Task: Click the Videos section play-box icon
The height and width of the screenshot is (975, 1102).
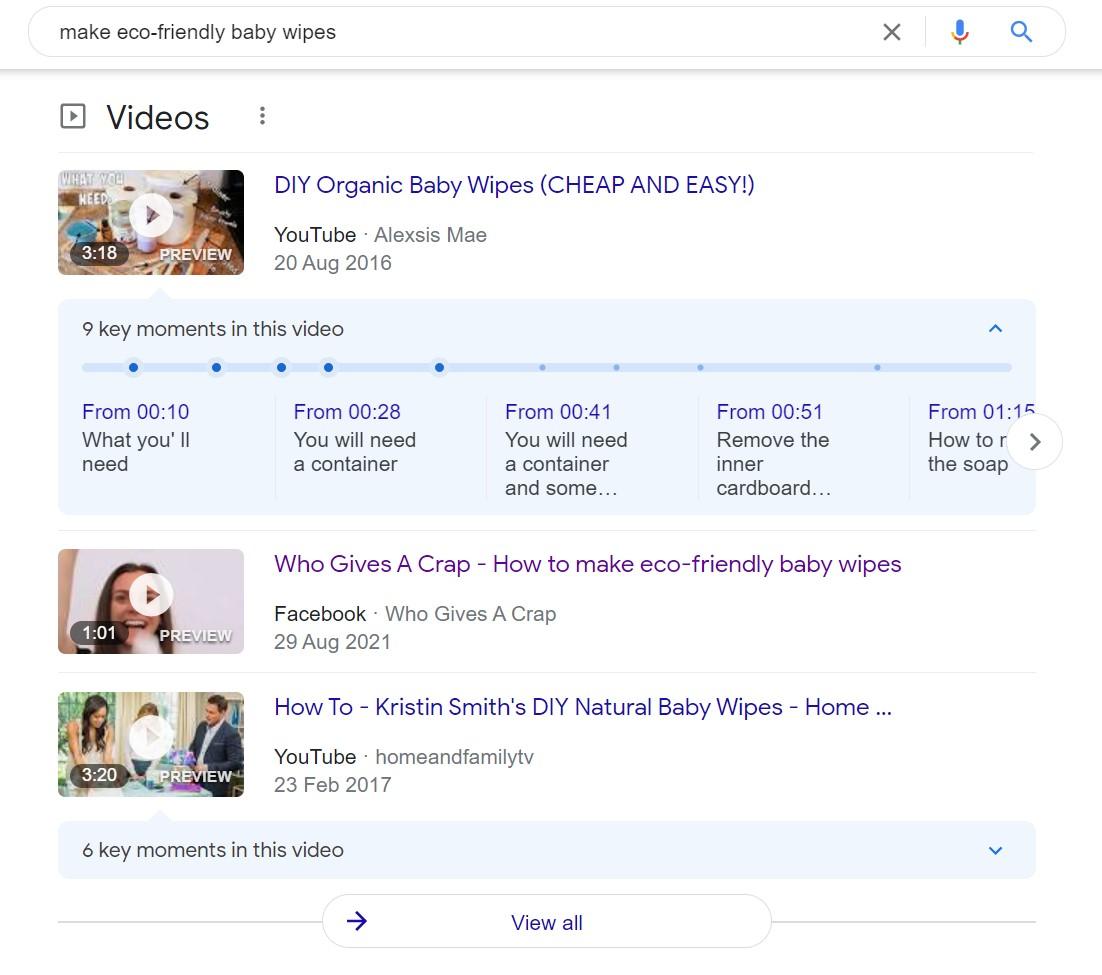Action: [72, 116]
